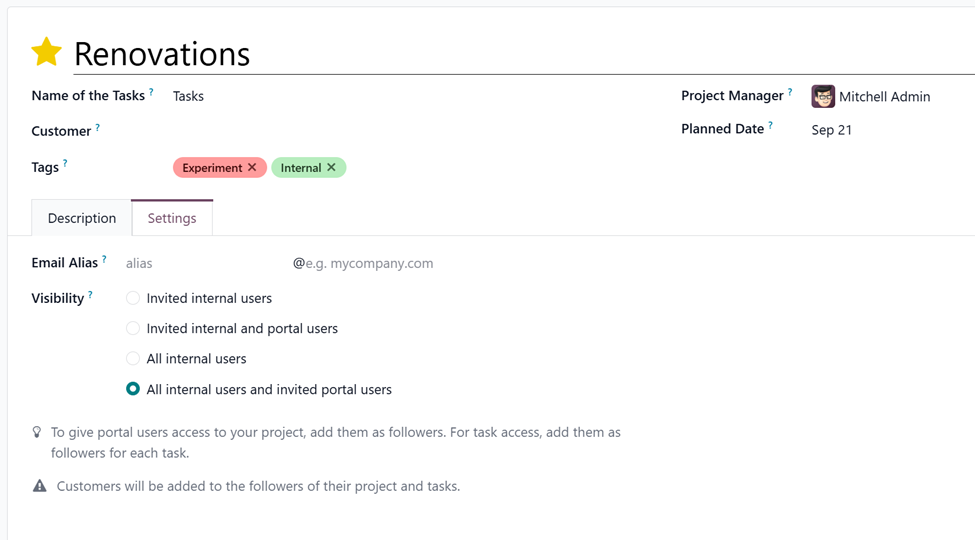Click help icon beside Name of the Tasks
The image size is (975, 540).
coord(152,92)
